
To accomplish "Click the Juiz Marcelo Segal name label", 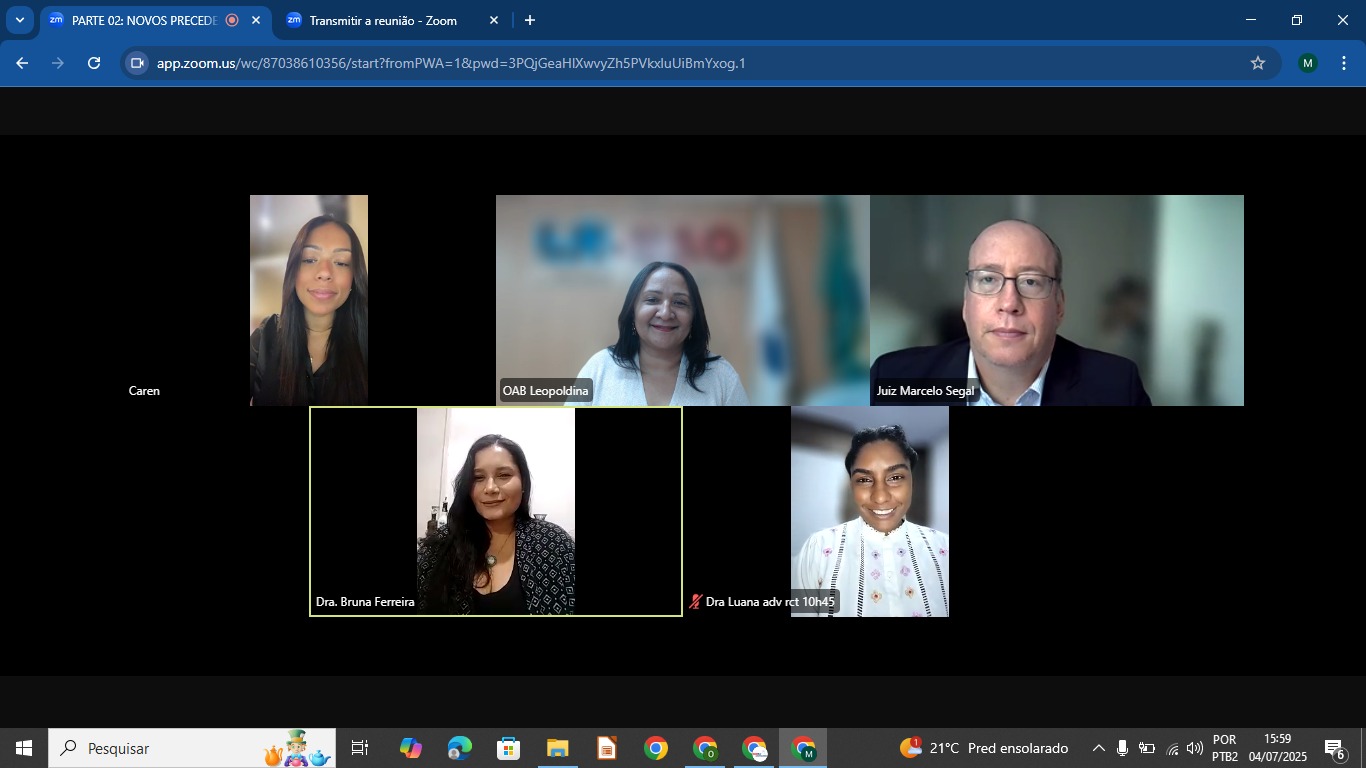I will [925, 391].
